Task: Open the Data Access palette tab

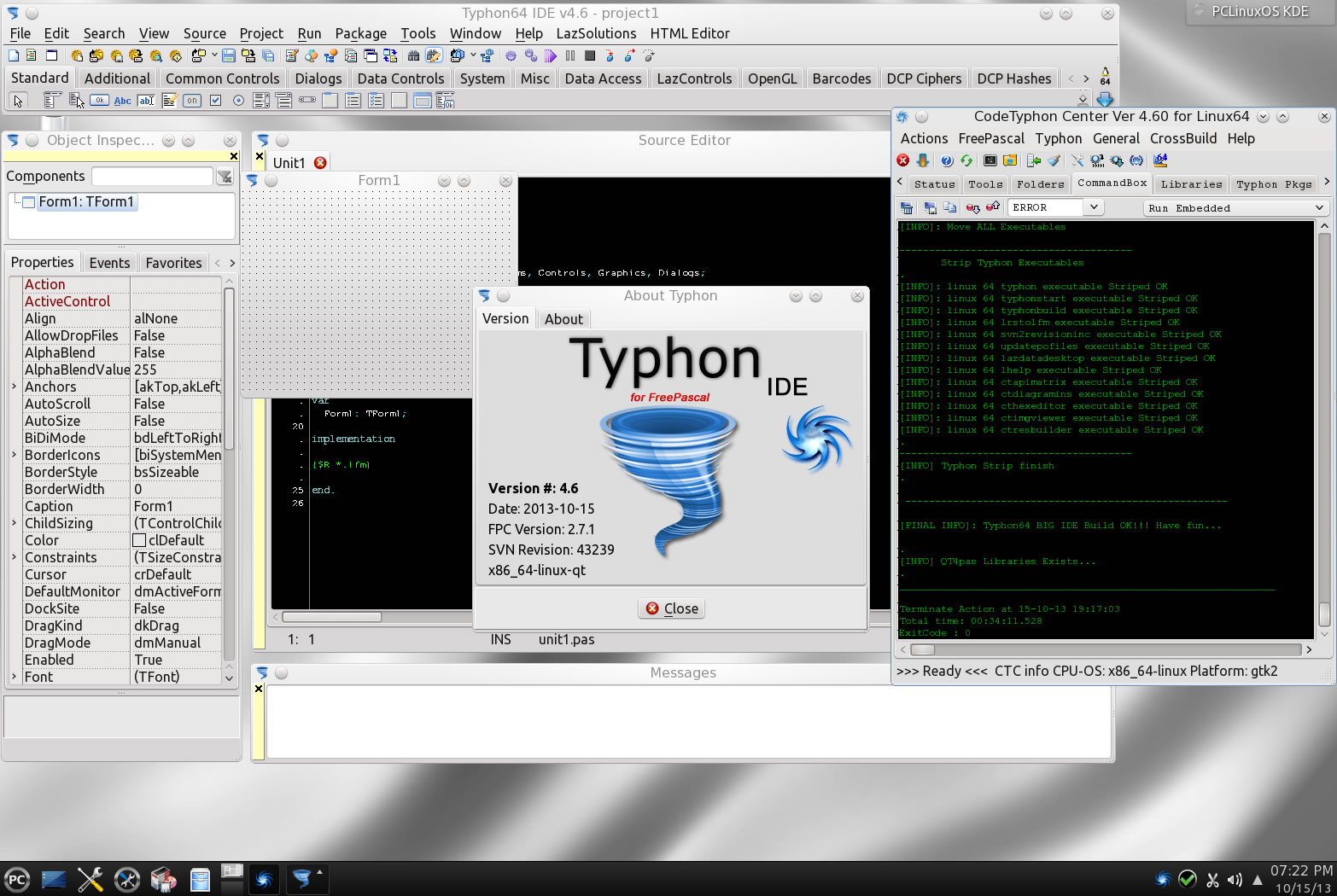Action: click(x=603, y=79)
